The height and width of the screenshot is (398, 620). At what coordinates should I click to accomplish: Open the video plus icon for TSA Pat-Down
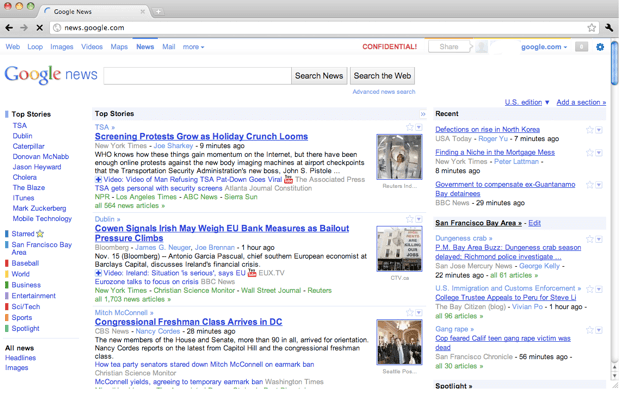coord(98,180)
